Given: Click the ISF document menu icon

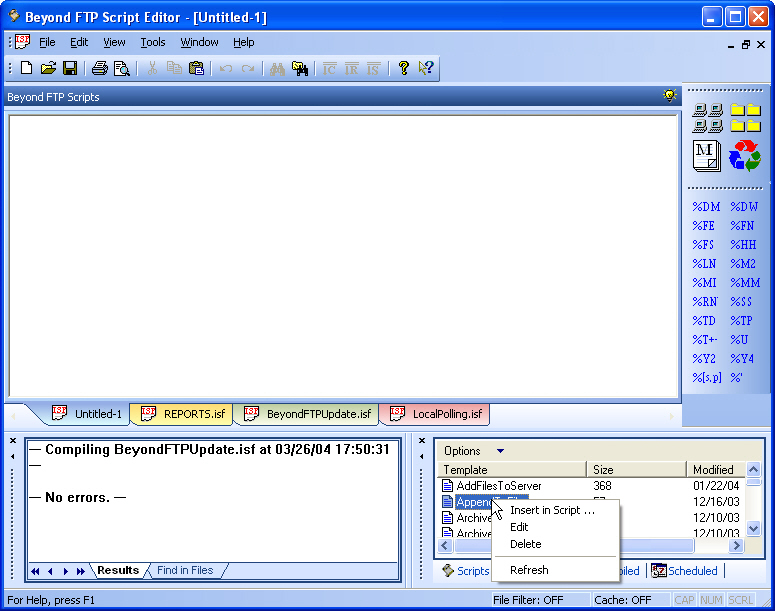Looking at the screenshot, I should click(x=22, y=42).
